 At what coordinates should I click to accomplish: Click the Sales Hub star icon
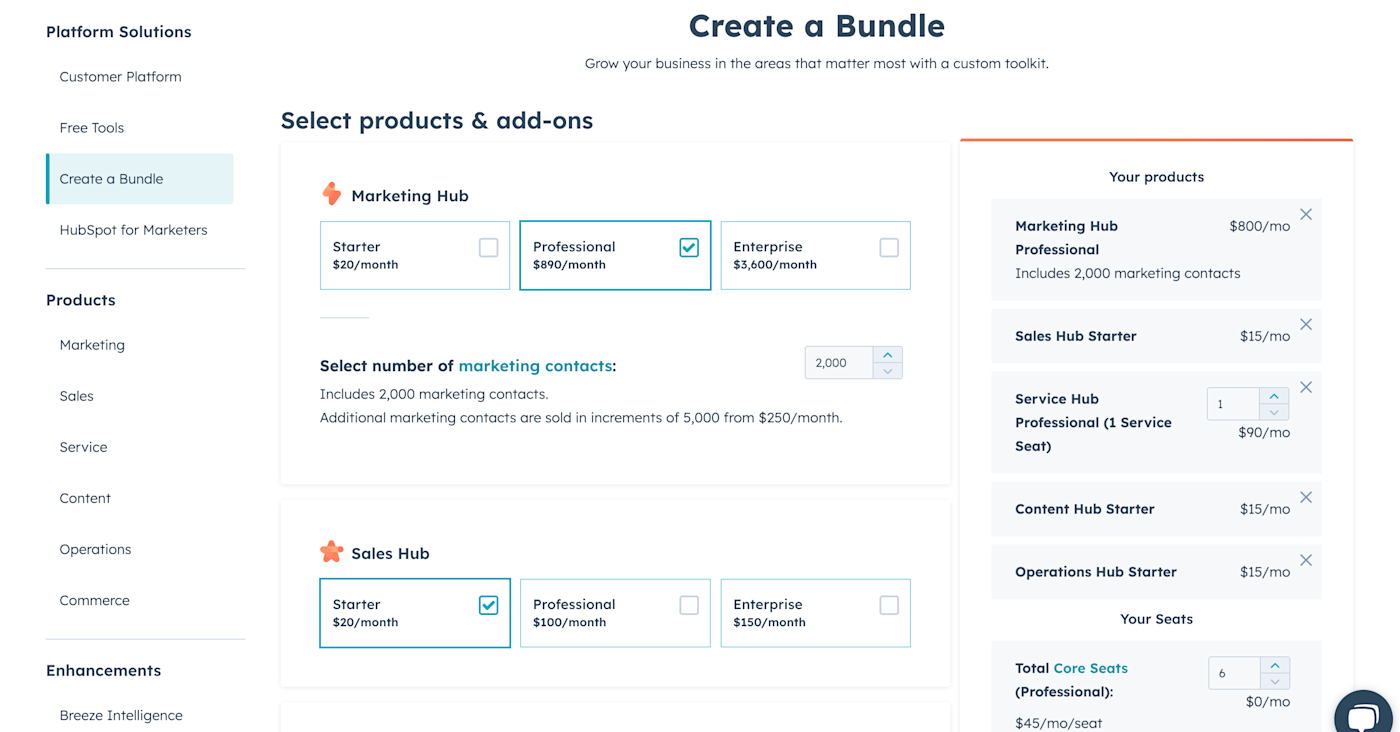[x=331, y=552]
